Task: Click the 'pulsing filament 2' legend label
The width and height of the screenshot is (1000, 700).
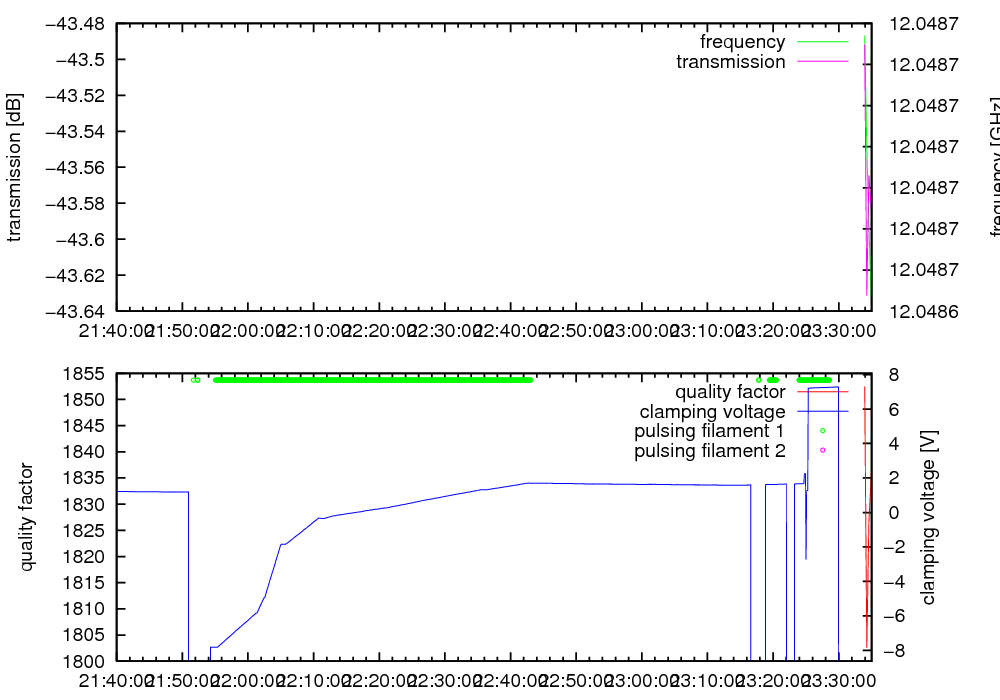Action: [709, 451]
